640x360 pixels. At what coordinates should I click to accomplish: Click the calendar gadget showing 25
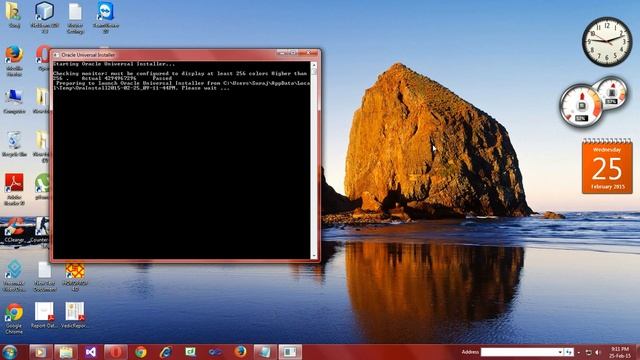607,166
